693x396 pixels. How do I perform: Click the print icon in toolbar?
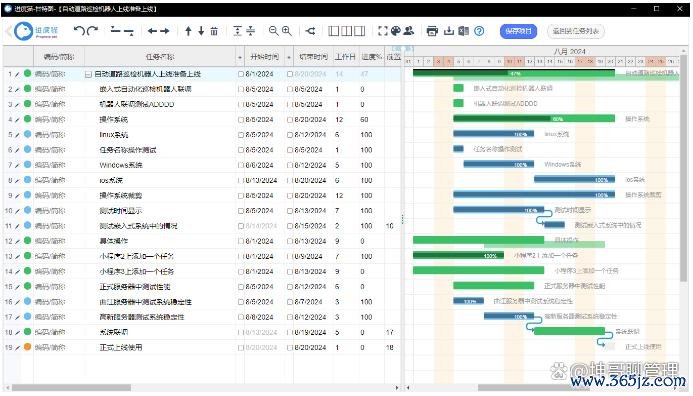[x=432, y=31]
